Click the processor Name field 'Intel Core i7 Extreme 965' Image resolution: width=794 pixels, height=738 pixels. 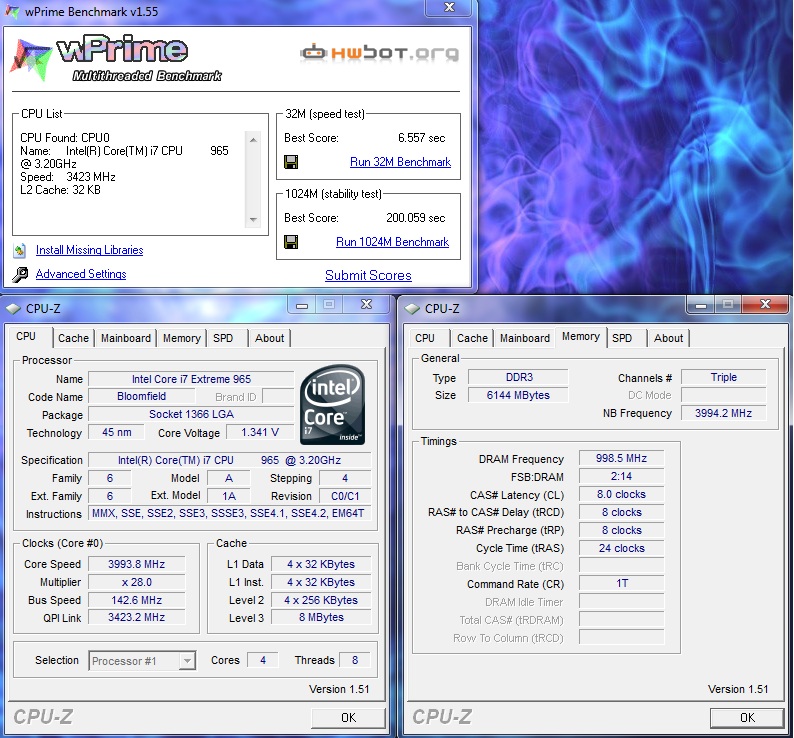(191, 379)
